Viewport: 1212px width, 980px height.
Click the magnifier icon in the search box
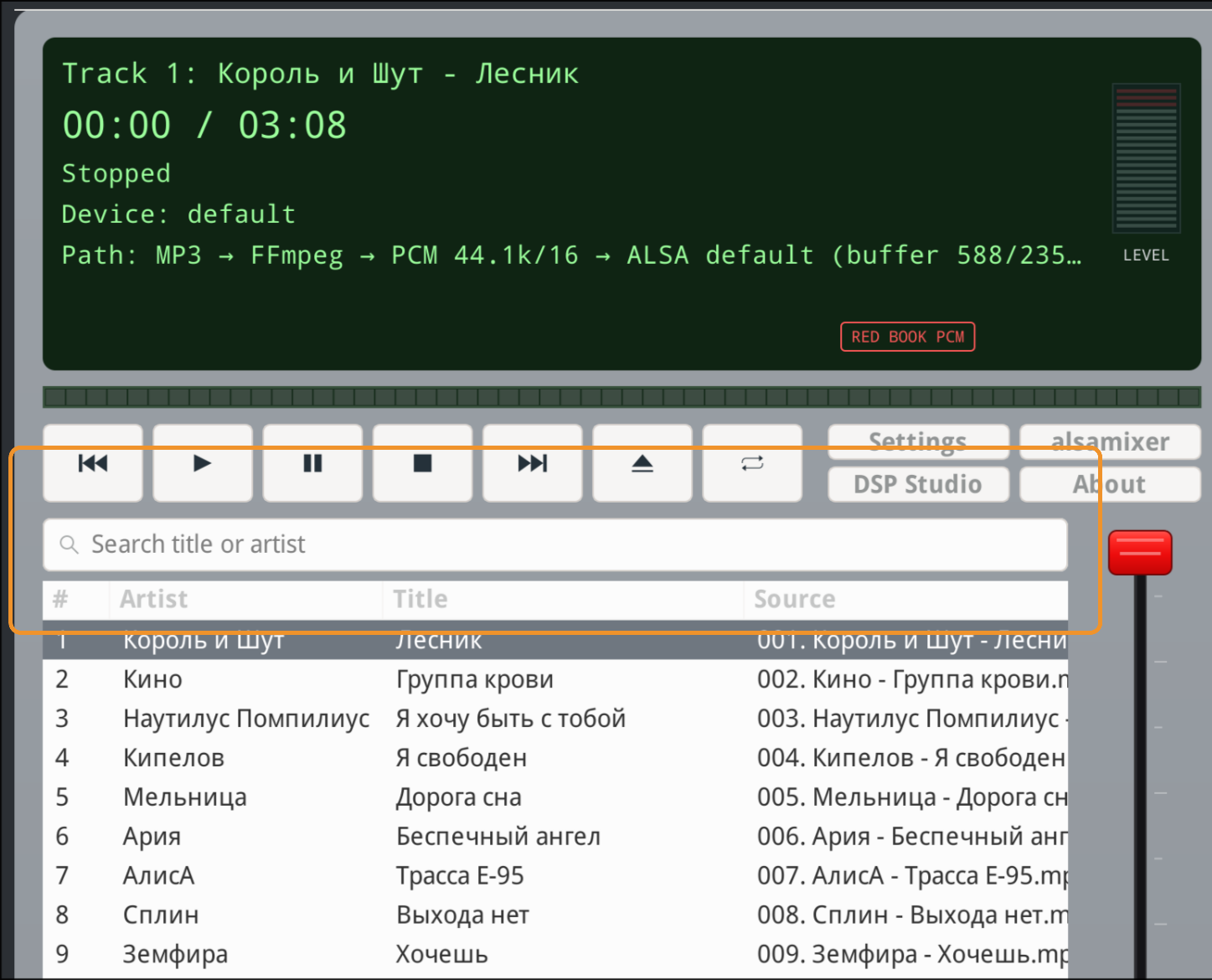[70, 544]
